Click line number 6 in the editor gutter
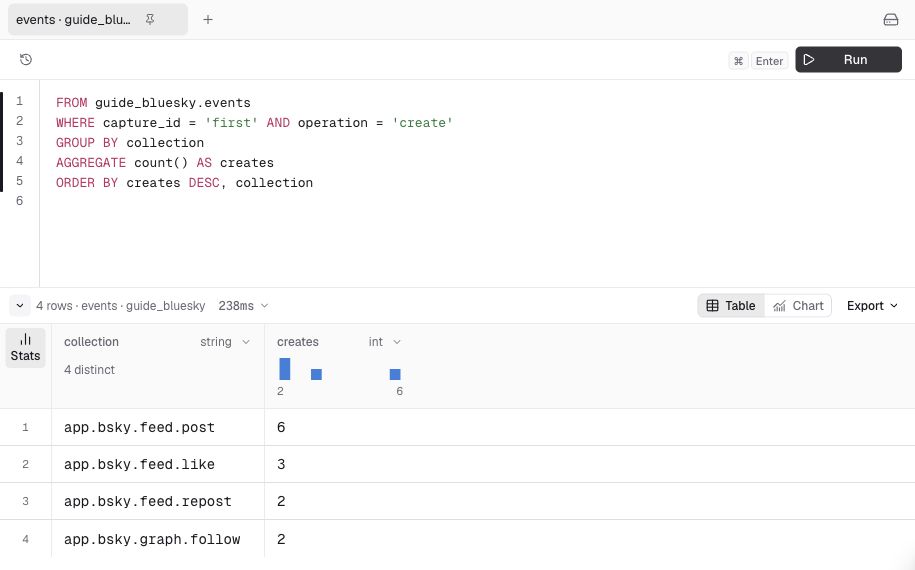Image resolution: width=915 pixels, height=570 pixels. click(x=19, y=201)
